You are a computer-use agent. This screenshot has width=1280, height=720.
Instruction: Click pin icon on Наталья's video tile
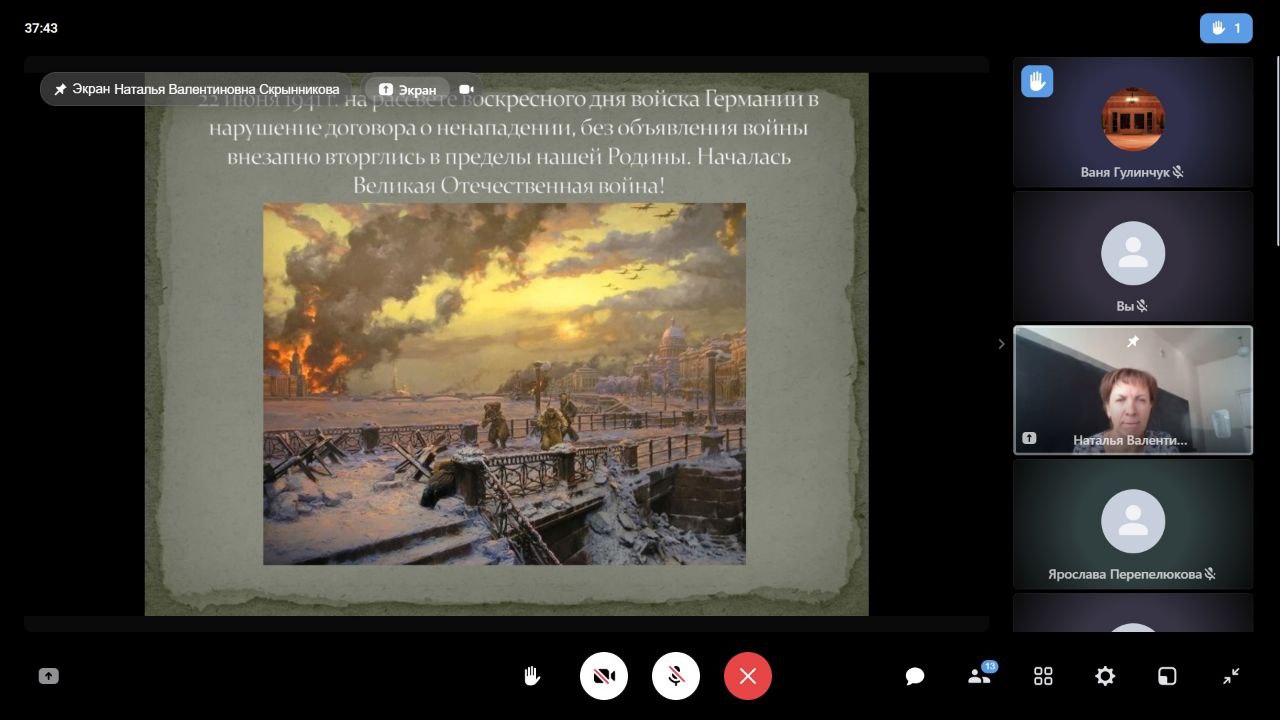click(1133, 342)
